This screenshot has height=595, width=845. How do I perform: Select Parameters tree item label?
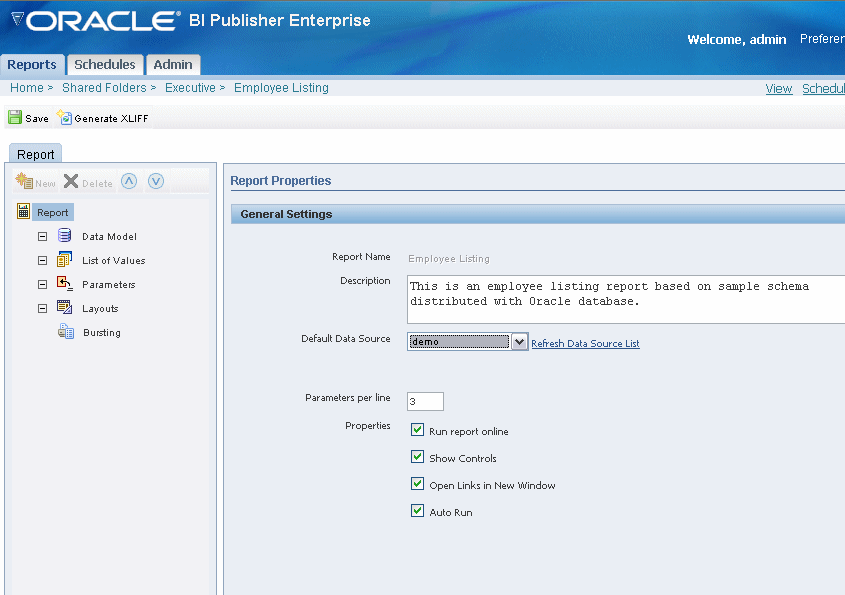(109, 285)
